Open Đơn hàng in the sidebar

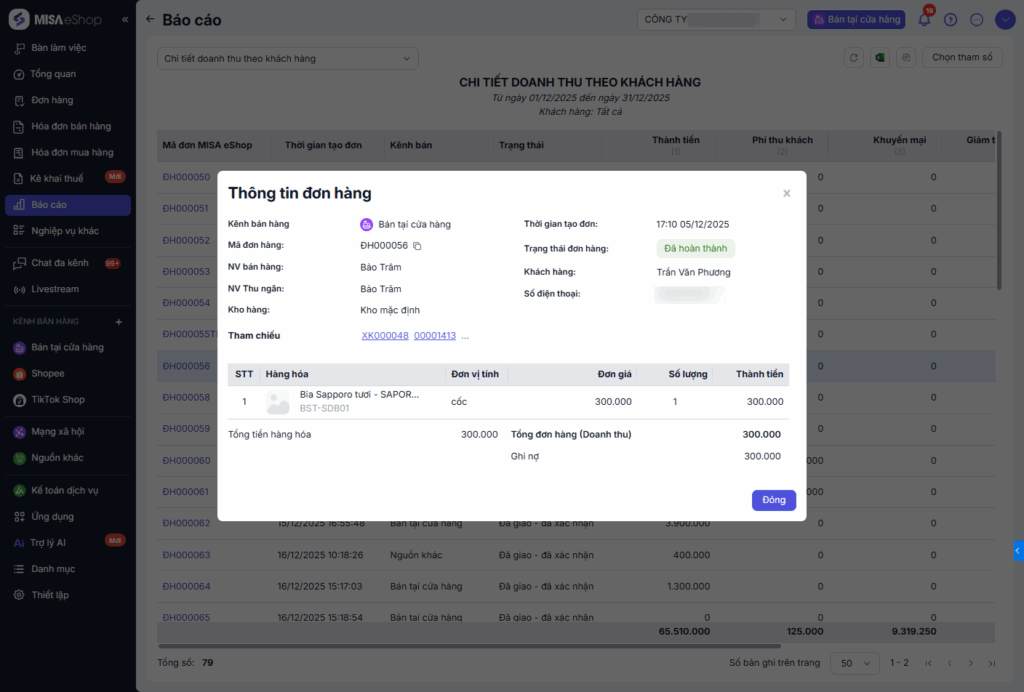tap(52, 100)
